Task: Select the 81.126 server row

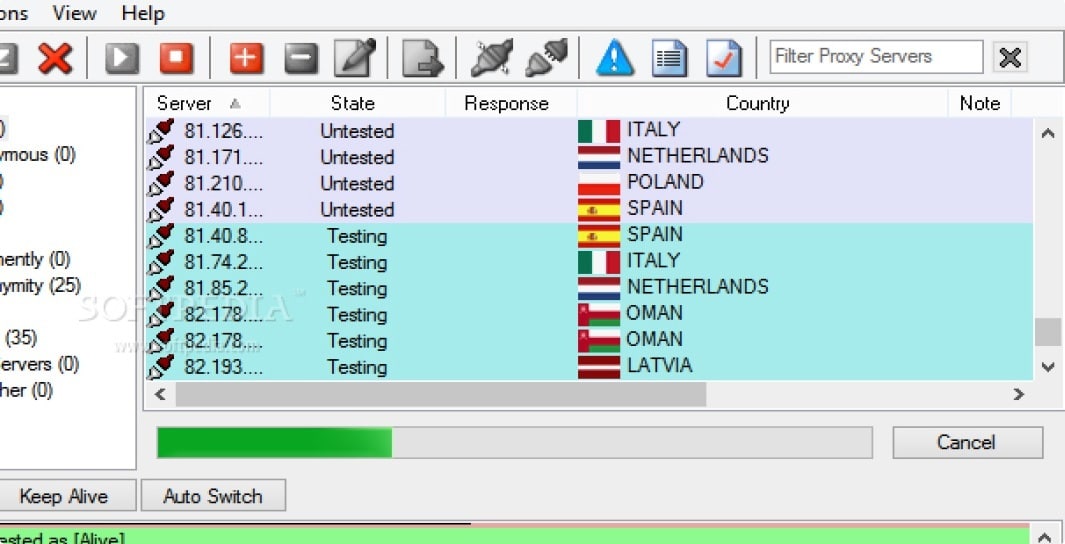Action: (589, 130)
